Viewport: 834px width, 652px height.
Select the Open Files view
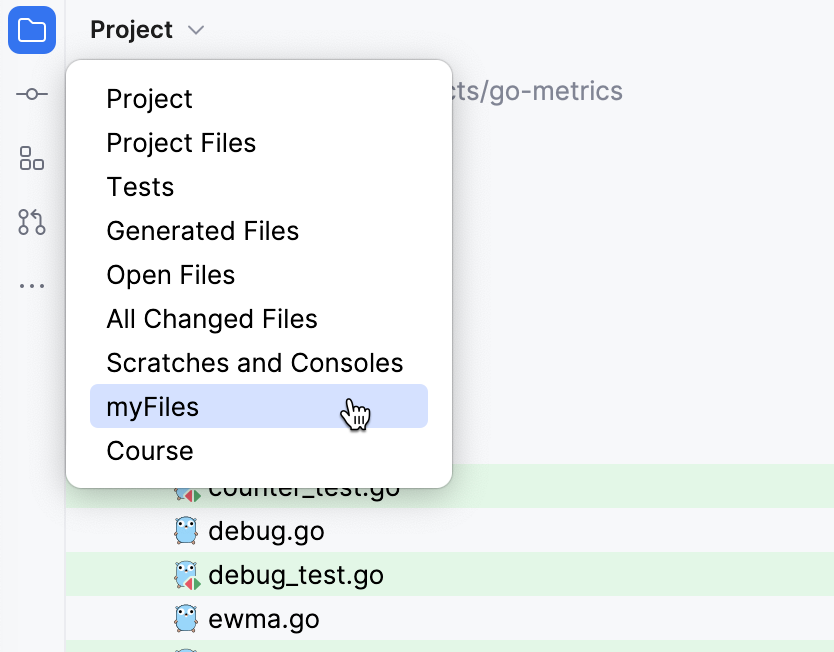point(170,275)
